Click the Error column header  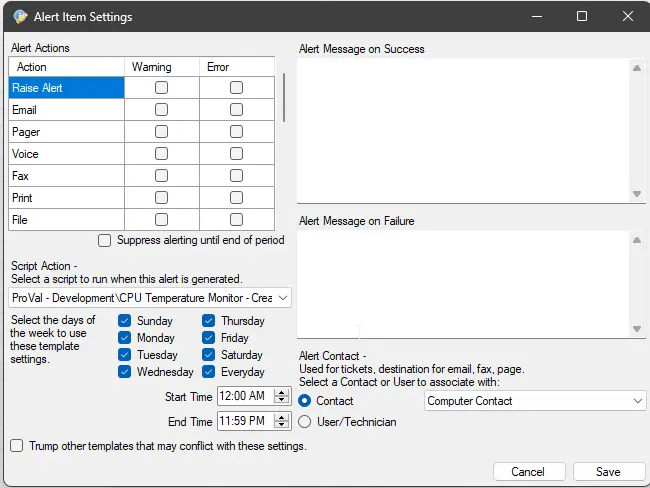237,67
